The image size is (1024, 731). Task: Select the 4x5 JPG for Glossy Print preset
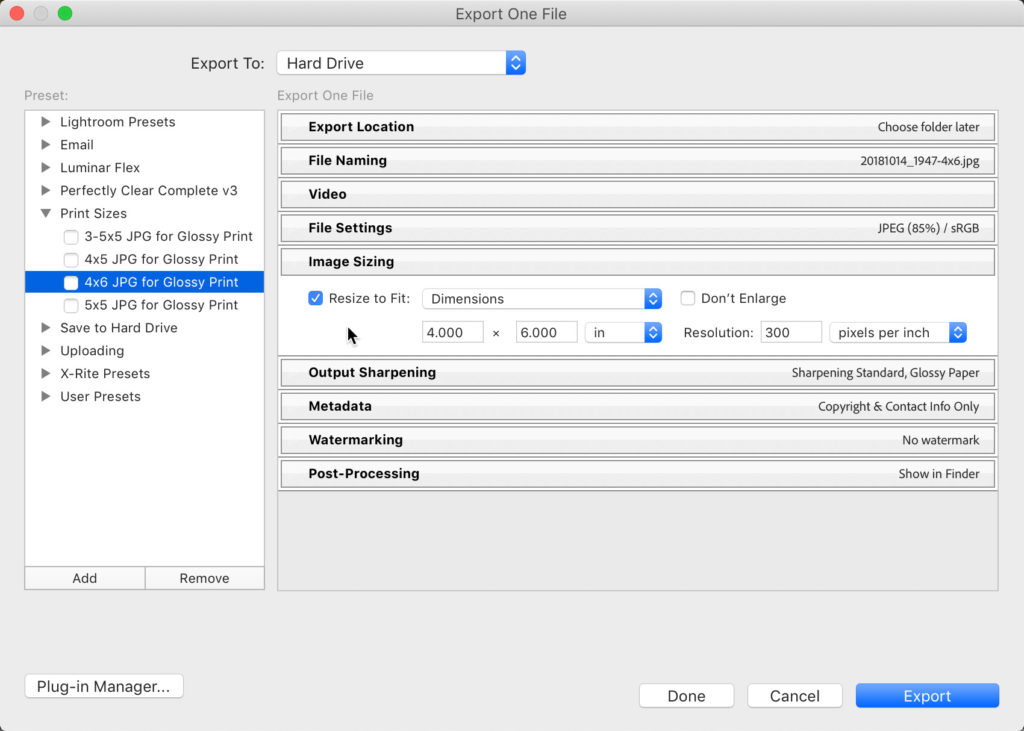point(161,260)
